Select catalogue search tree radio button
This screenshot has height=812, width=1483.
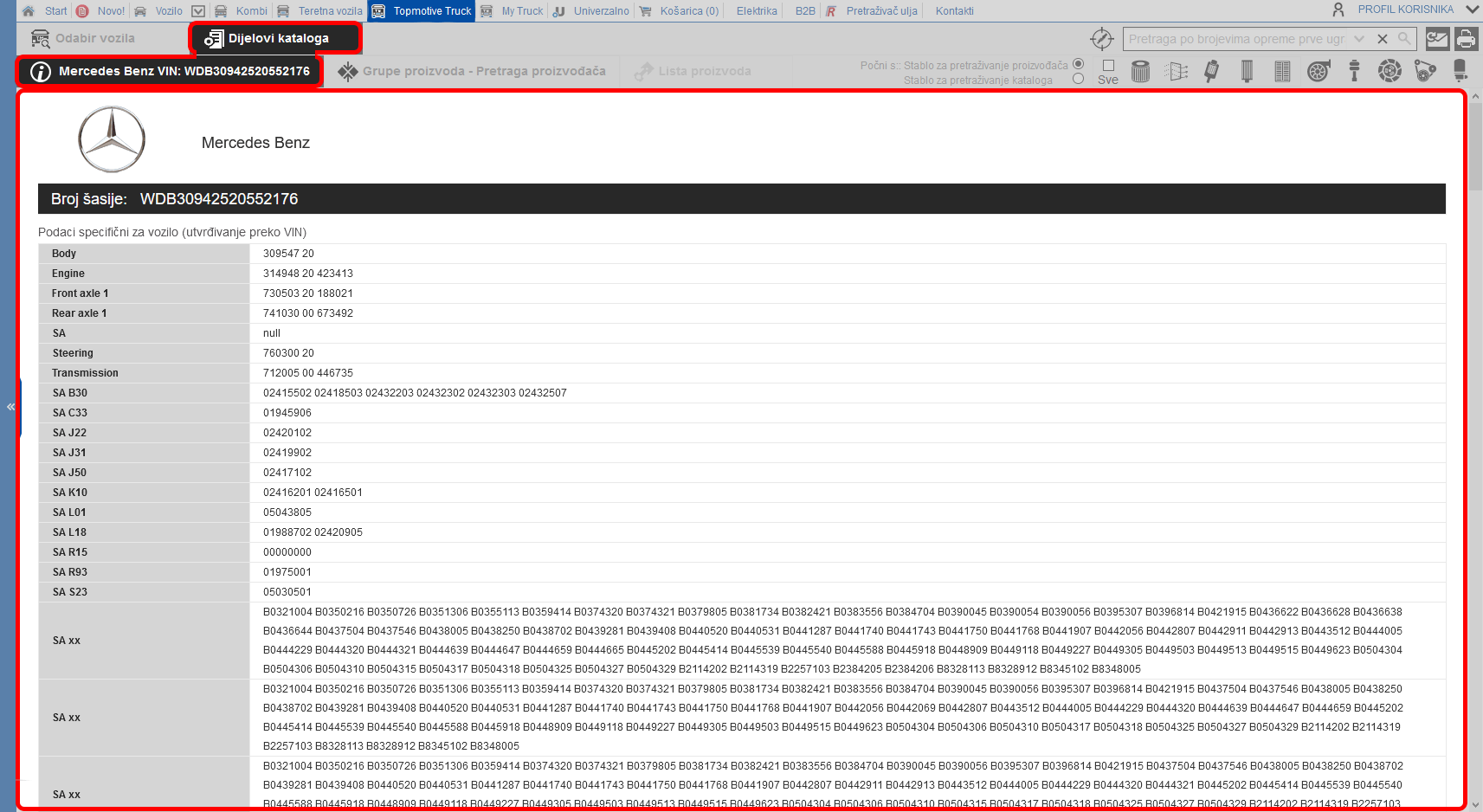(1078, 79)
